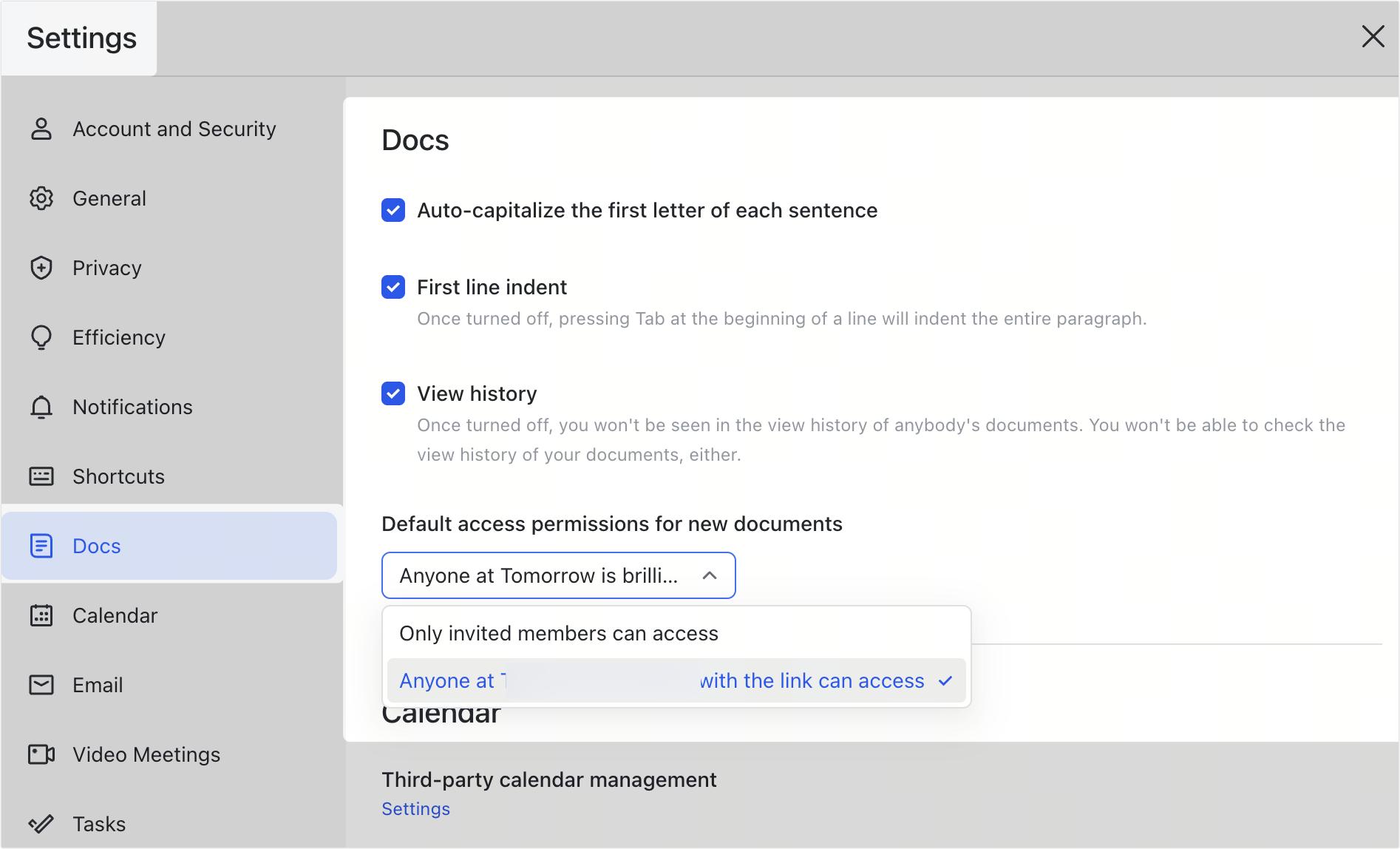1400x849 pixels.
Task: Uncheck the First line indent option
Action: [393, 287]
